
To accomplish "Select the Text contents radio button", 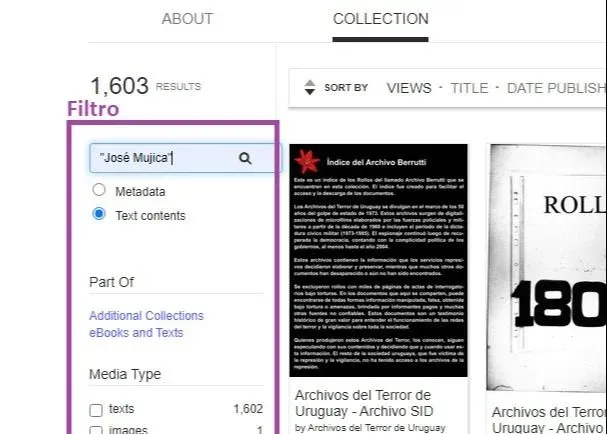I will point(98,214).
